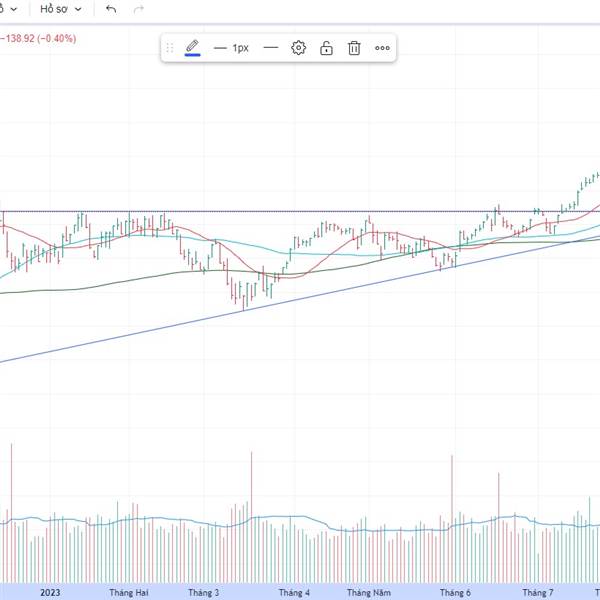This screenshot has height=600, width=600.
Task: Delete the drawing with the trash icon
Action: pos(354,47)
